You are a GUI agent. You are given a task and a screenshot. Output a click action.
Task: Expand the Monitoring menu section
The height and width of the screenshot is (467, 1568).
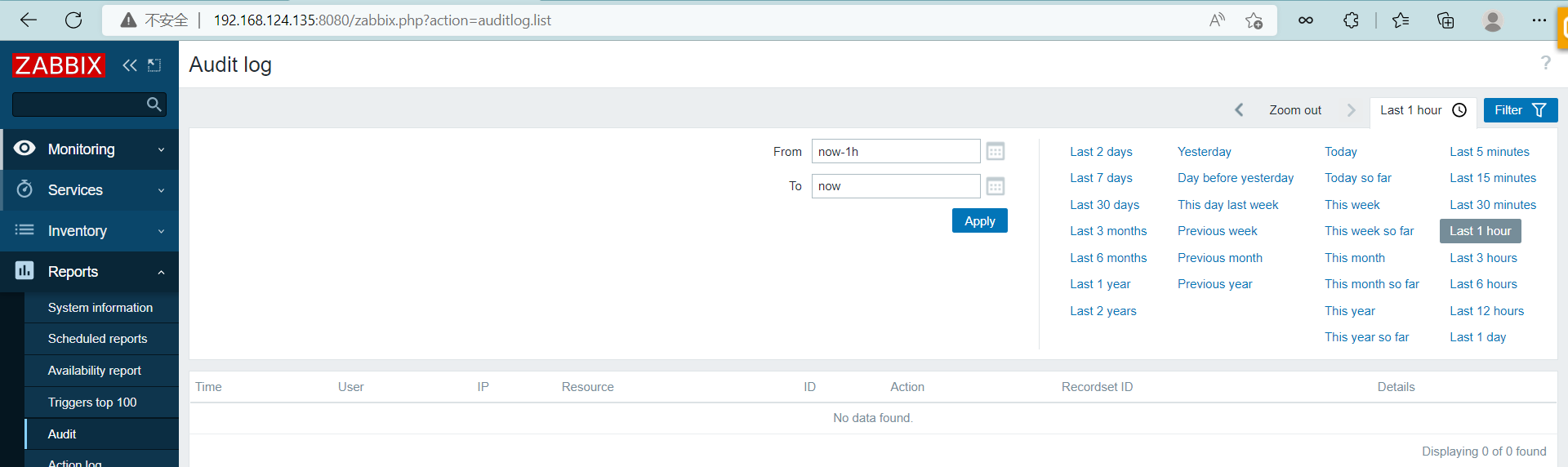pos(90,149)
